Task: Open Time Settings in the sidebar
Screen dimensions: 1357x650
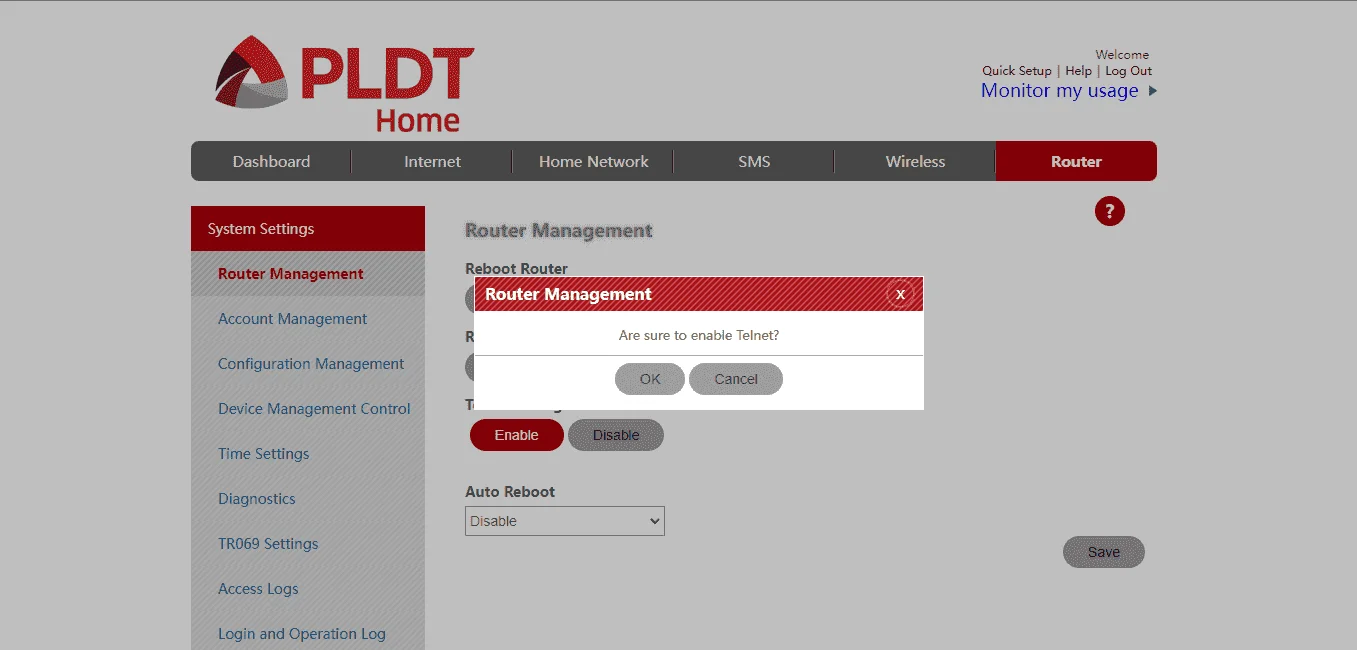Action: 264,454
